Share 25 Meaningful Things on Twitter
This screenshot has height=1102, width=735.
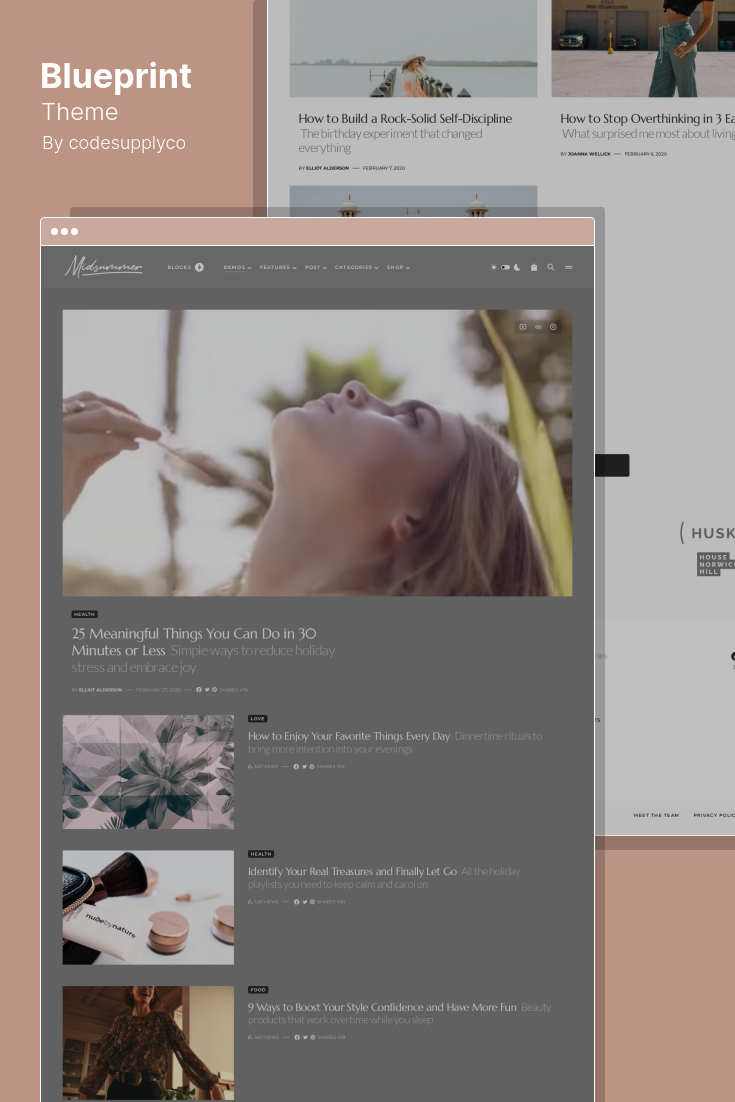207,690
